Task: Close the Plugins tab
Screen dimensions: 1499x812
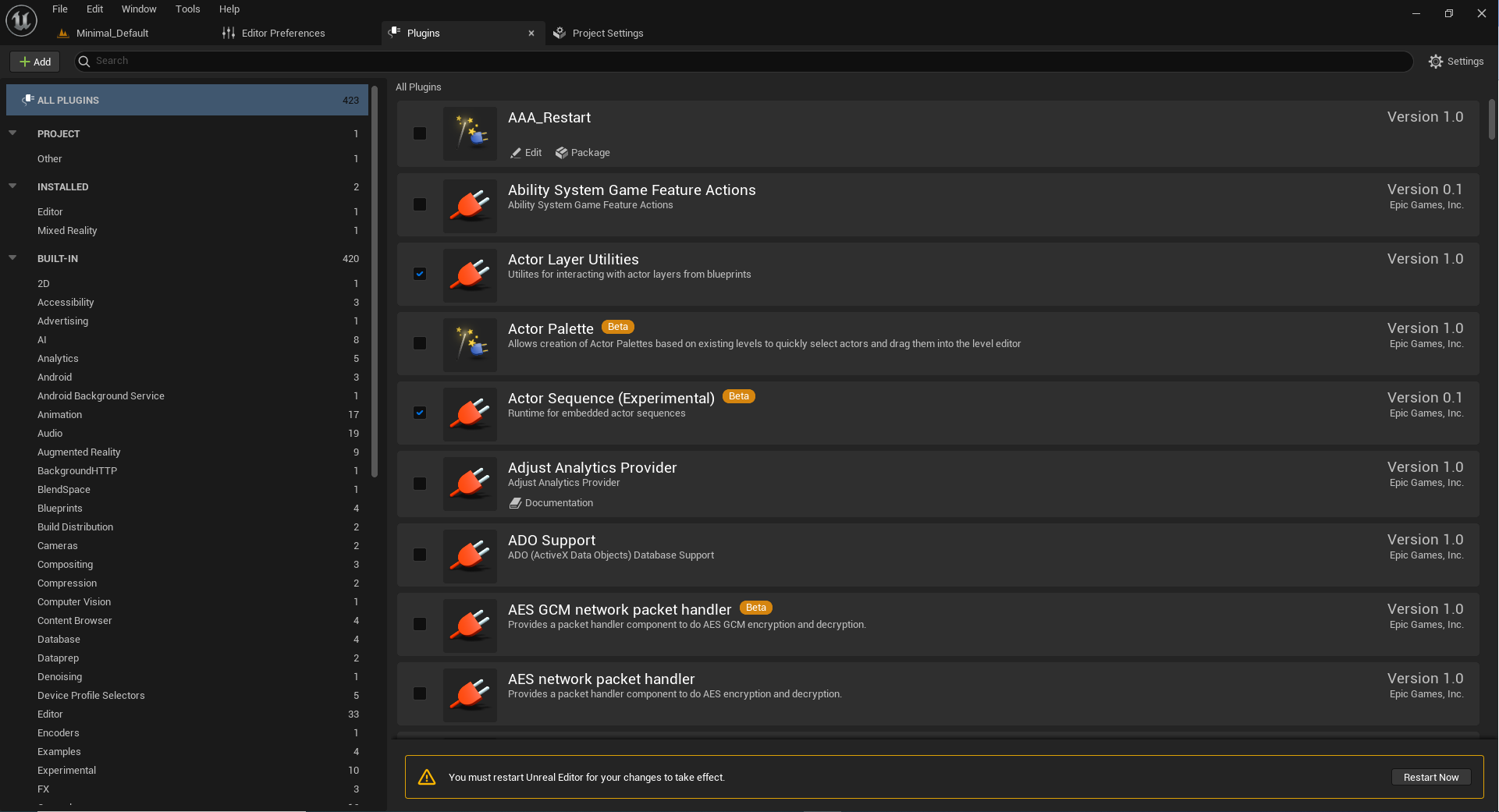Action: coord(531,33)
